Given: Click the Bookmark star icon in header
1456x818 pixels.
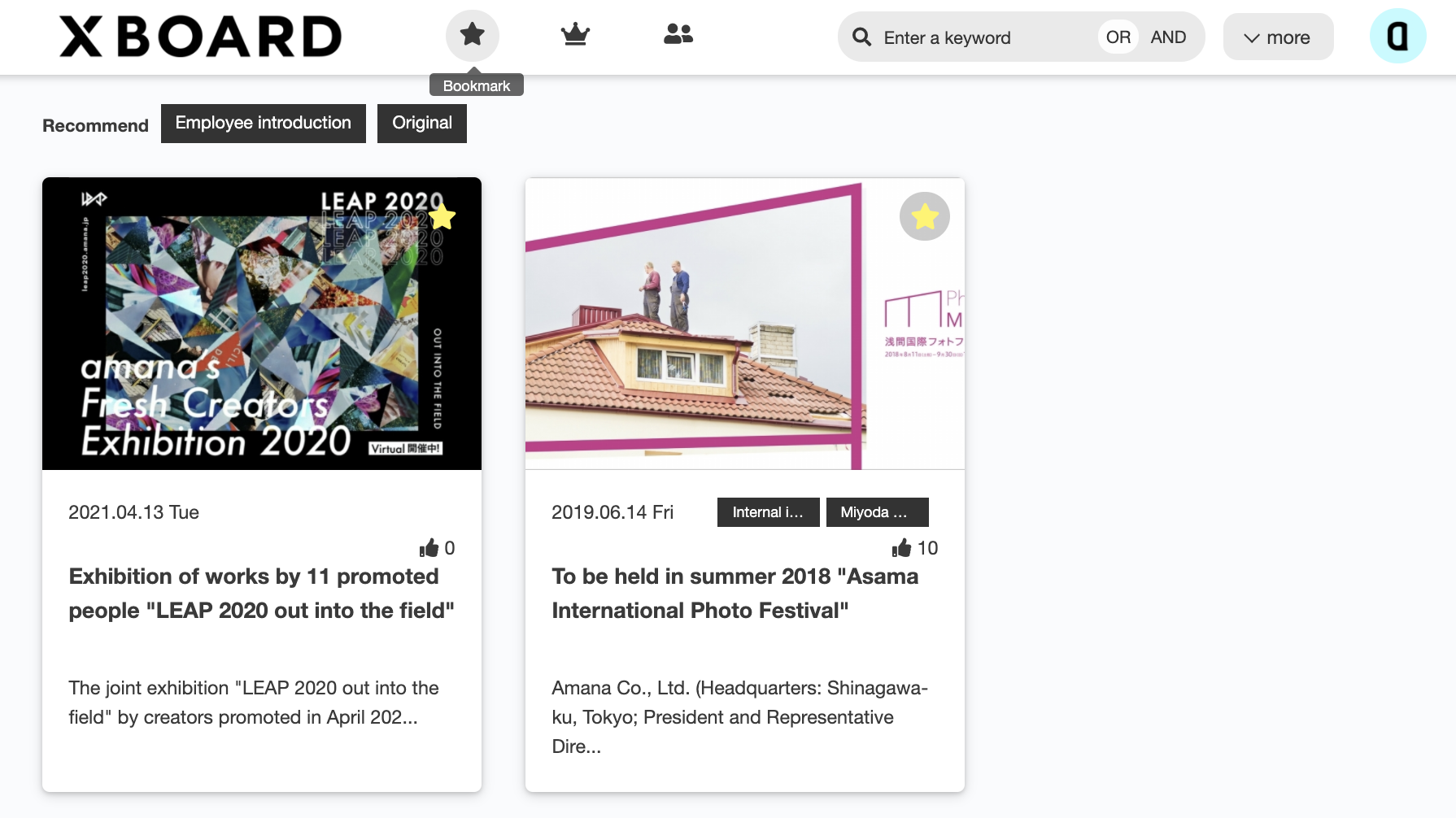Looking at the screenshot, I should (x=472, y=35).
